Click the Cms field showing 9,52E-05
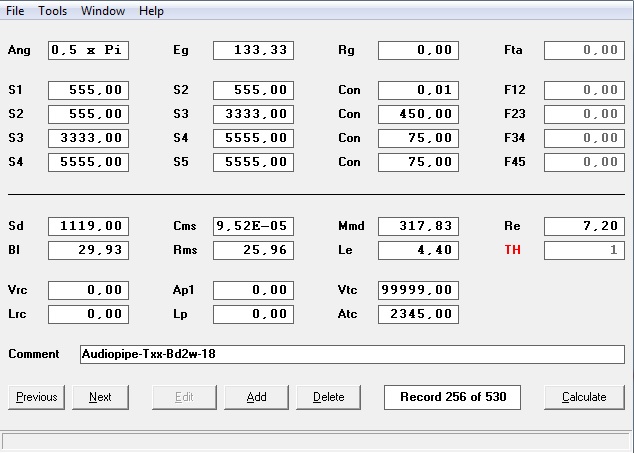The image size is (634, 453). pos(254,226)
